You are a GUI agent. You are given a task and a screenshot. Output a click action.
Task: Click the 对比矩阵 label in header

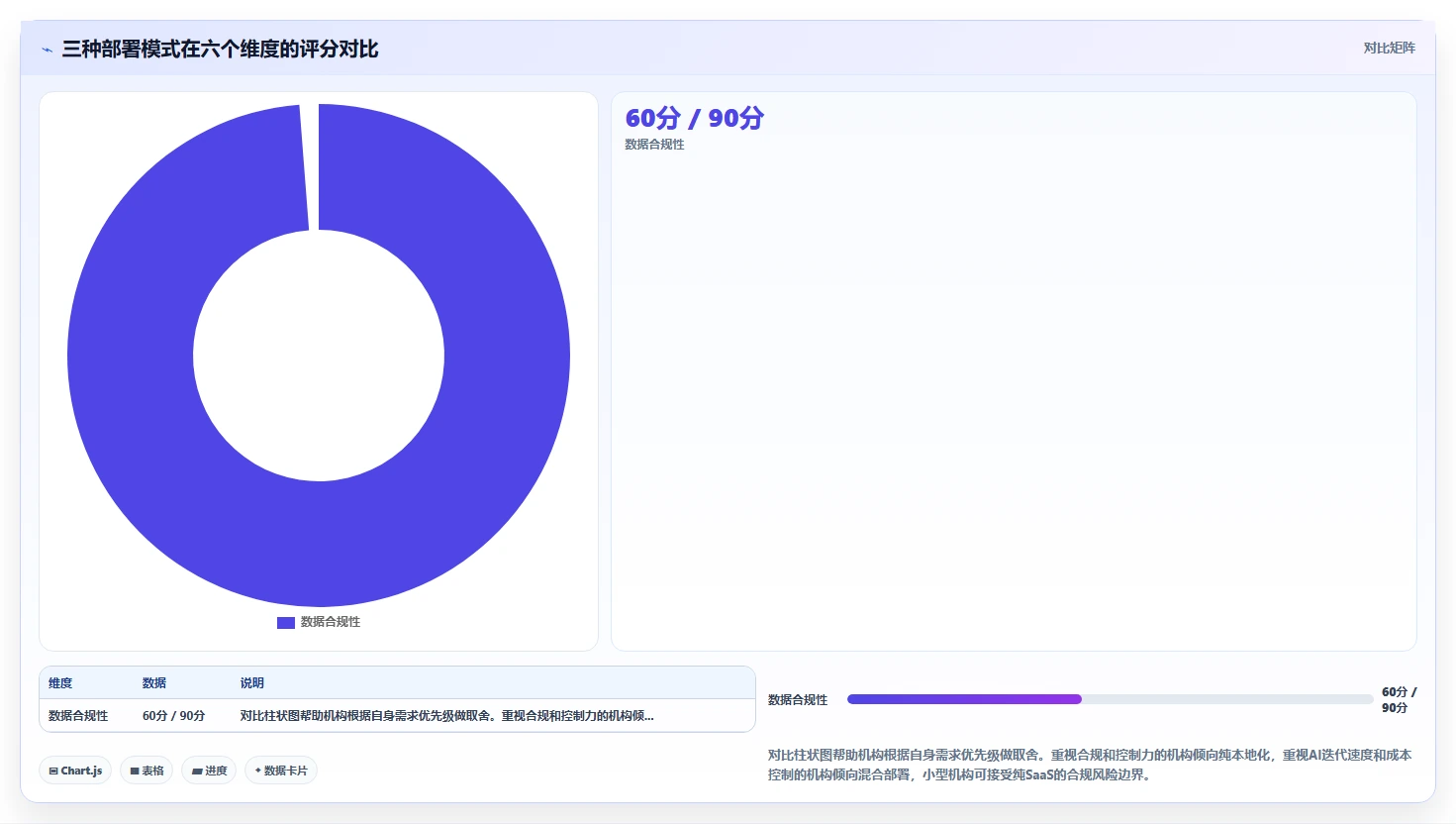1389,48
